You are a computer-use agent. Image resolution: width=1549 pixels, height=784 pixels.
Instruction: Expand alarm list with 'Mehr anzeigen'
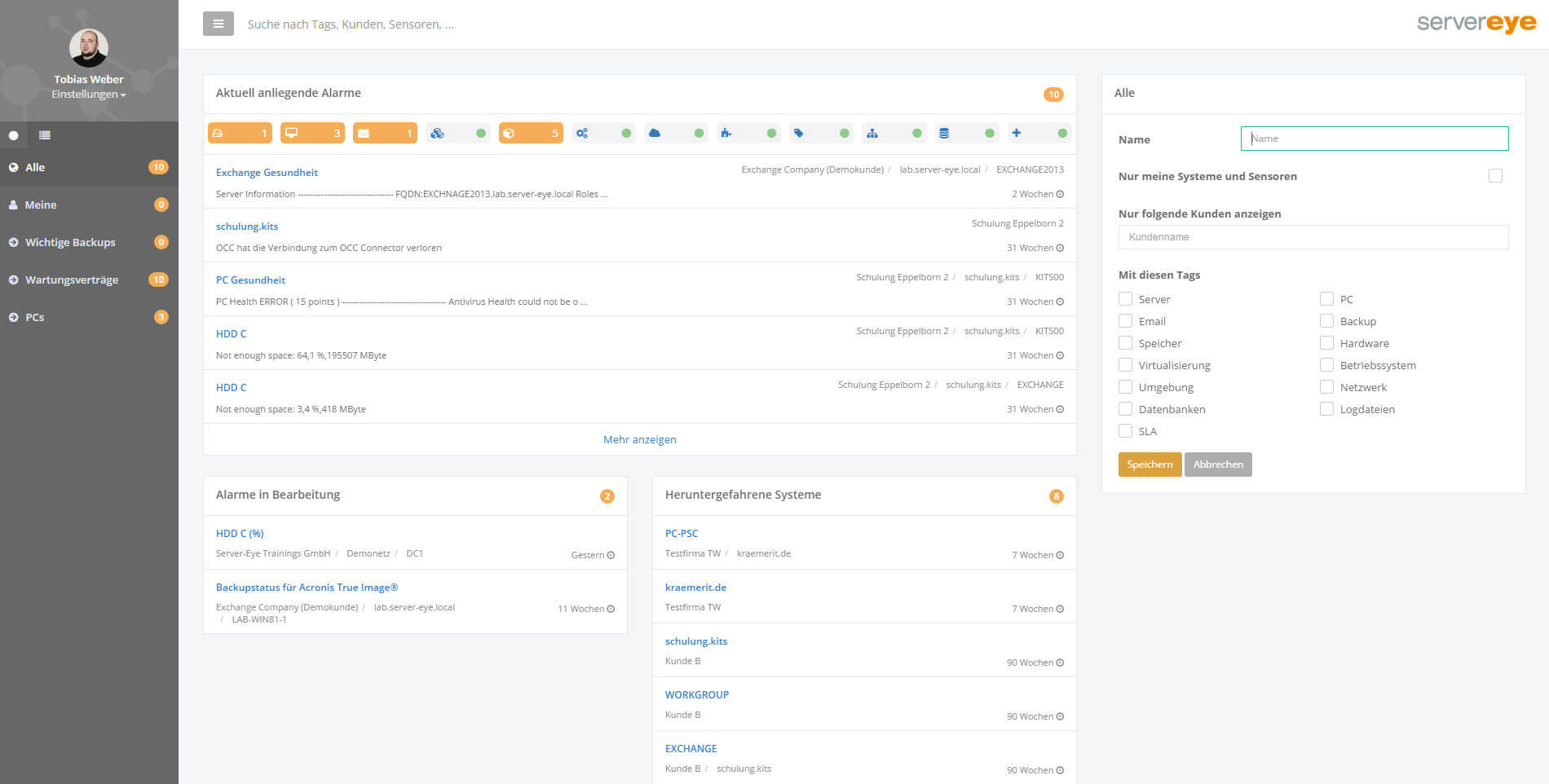(x=639, y=439)
